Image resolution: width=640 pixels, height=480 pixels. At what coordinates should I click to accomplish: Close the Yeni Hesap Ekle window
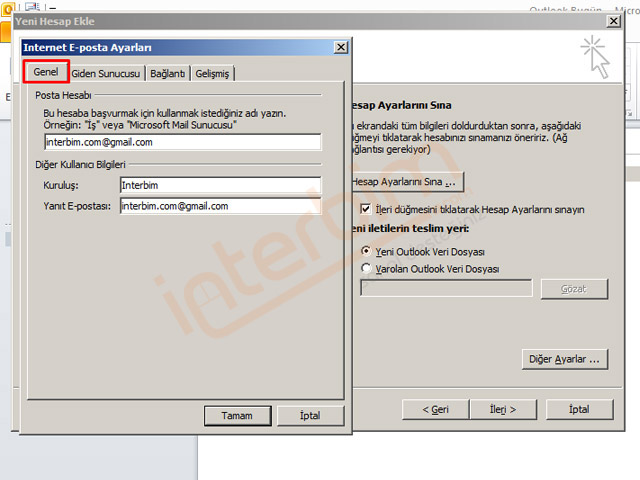tap(611, 21)
